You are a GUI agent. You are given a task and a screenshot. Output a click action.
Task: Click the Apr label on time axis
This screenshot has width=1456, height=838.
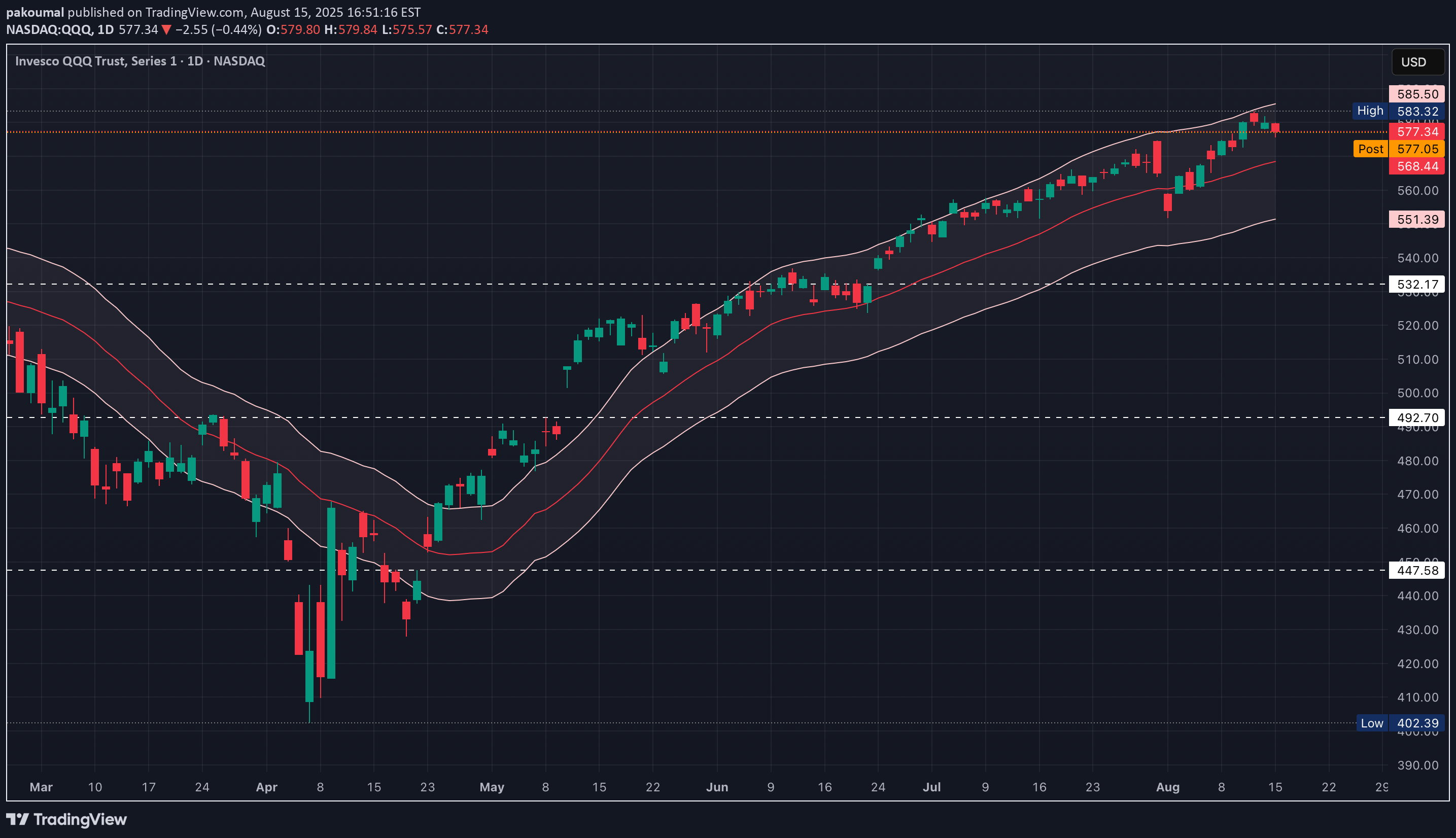[x=266, y=787]
